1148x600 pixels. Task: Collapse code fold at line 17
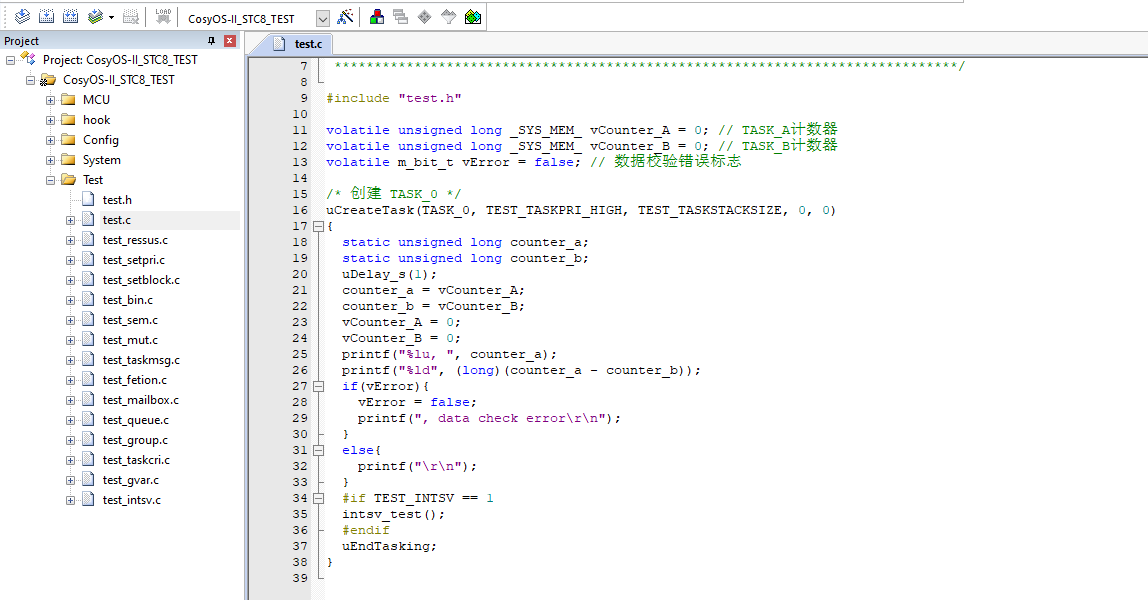point(318,226)
